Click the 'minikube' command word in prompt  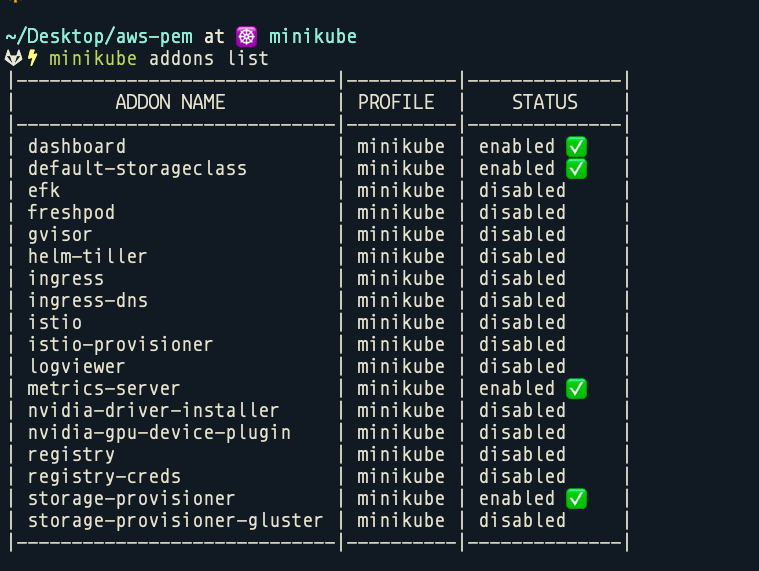[x=93, y=59]
